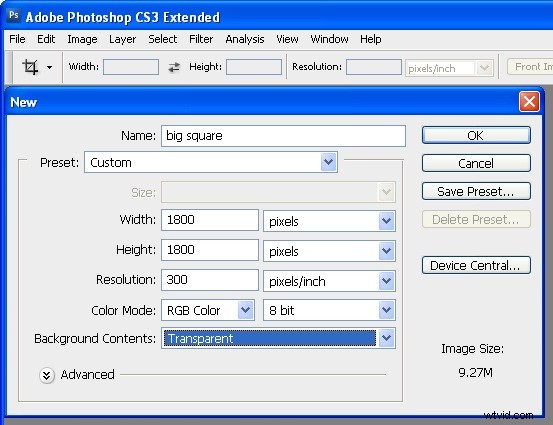The width and height of the screenshot is (553, 425).
Task: Open the options bar pixels/inch dropdown
Action: pyautogui.click(x=449, y=68)
